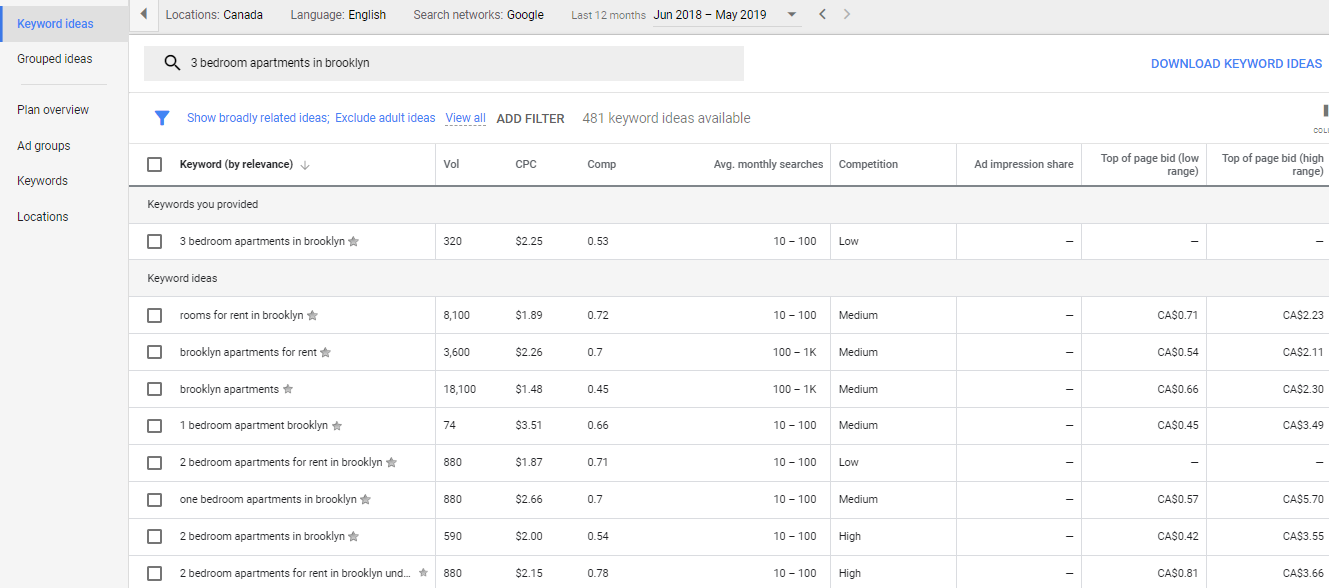Sort by CPC column header
This screenshot has width=1329, height=588.
point(526,164)
